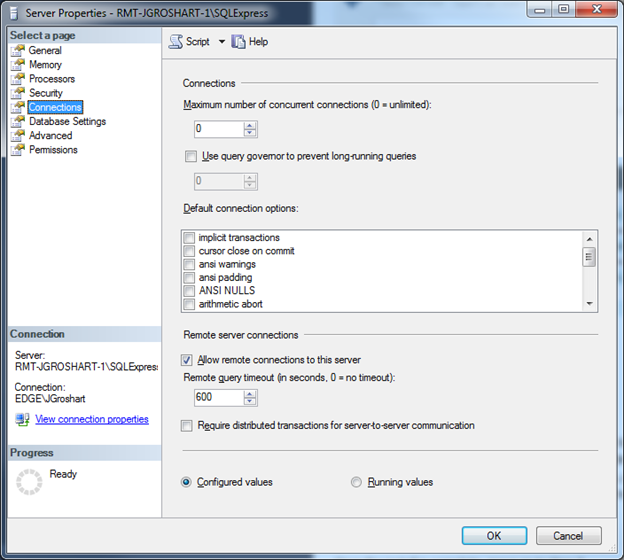Viewport: 624px width, 560px height.
Task: Click the OK button
Action: coord(494,536)
